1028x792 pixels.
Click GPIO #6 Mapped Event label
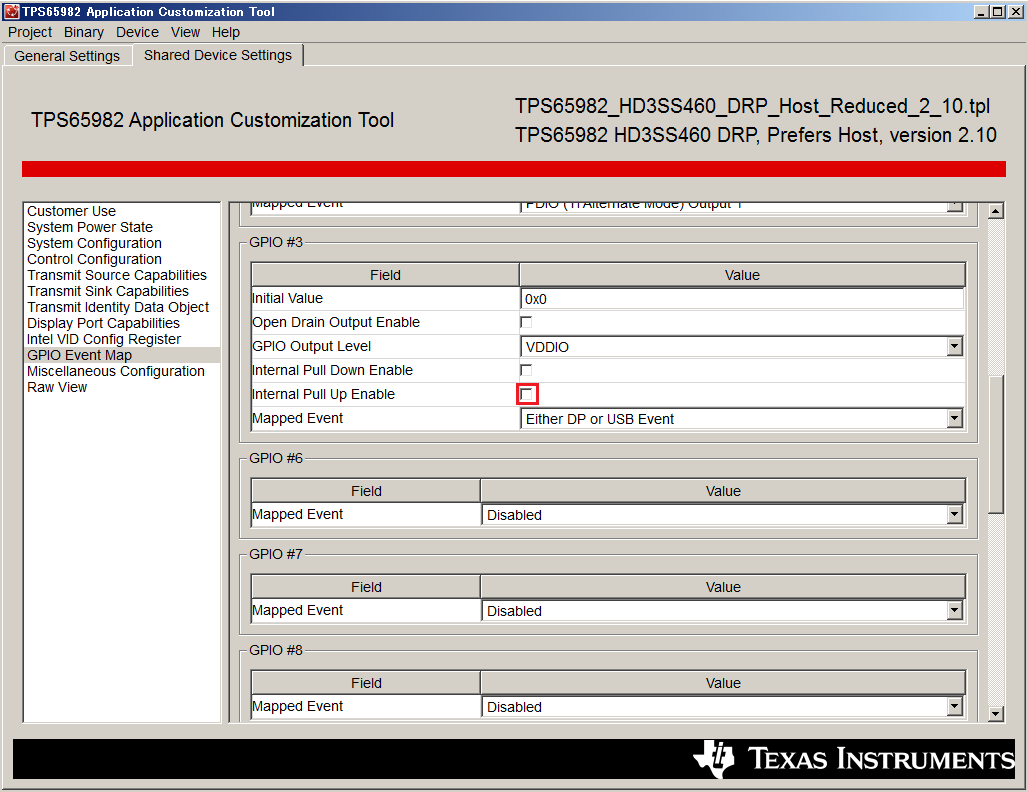298,514
